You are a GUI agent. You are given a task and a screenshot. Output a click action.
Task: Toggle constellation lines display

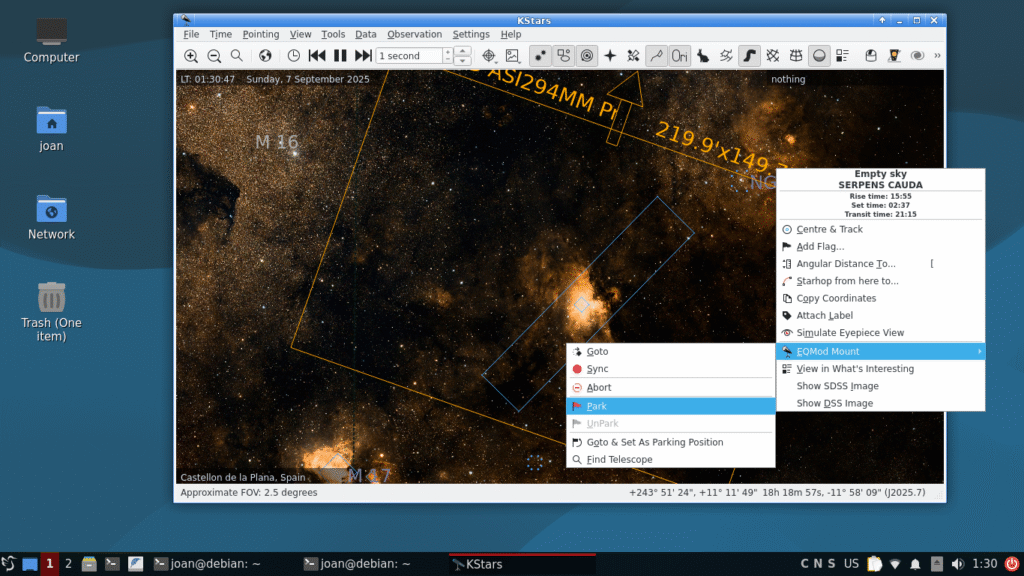tap(655, 56)
